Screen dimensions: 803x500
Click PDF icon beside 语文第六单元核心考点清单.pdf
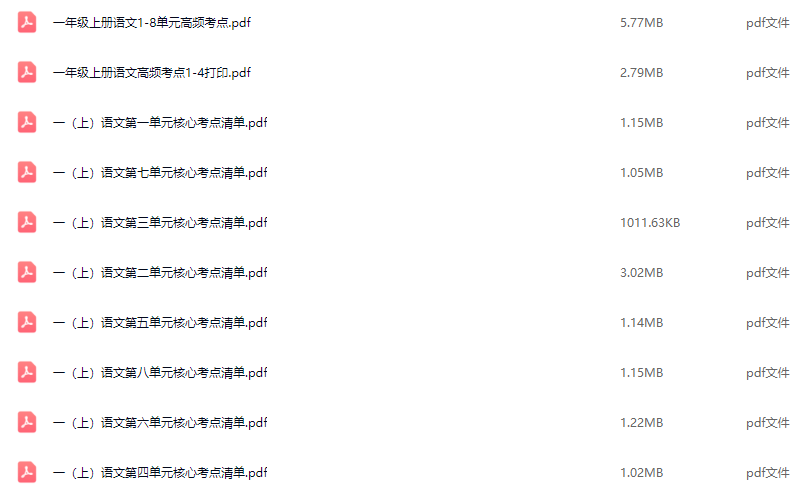tap(27, 422)
